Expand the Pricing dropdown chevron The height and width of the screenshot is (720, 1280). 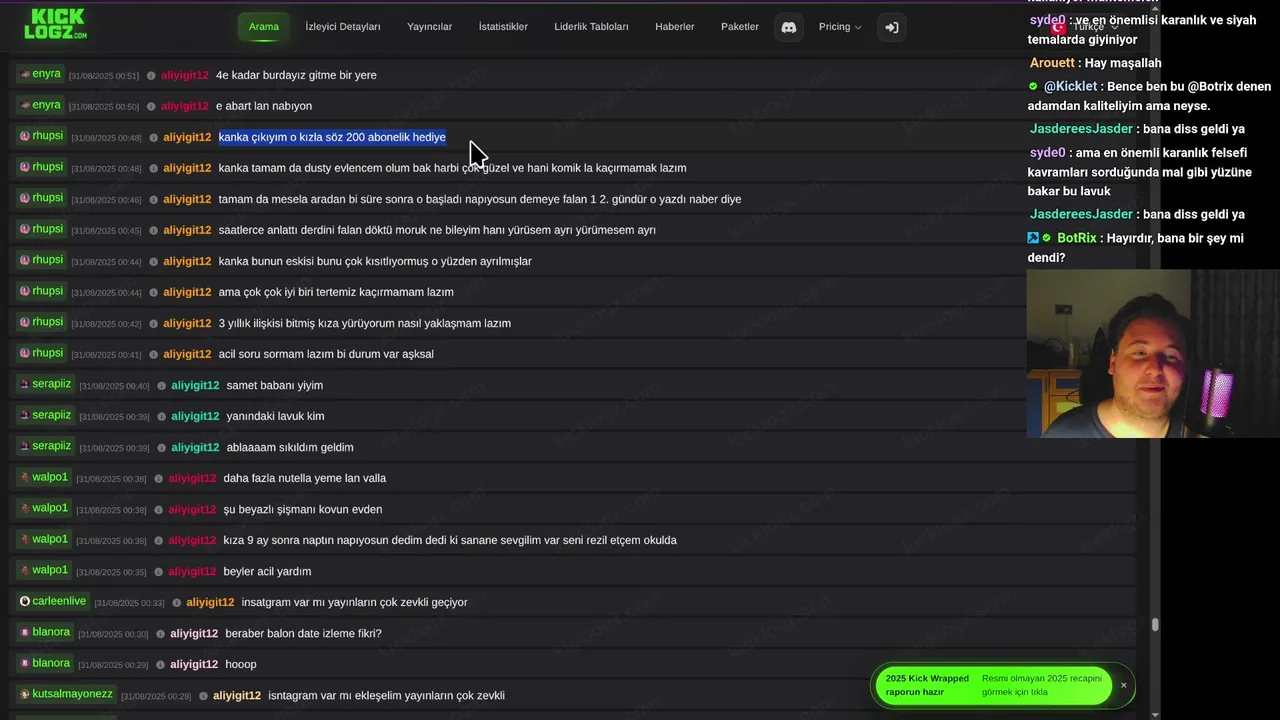858,27
